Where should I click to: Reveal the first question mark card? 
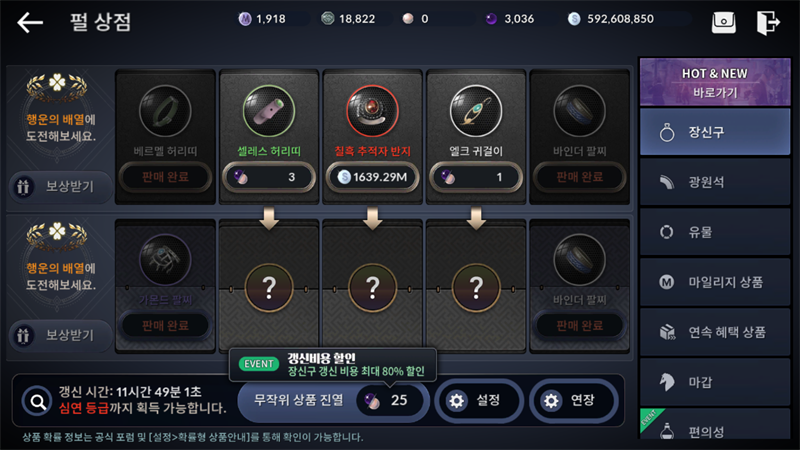click(x=269, y=287)
